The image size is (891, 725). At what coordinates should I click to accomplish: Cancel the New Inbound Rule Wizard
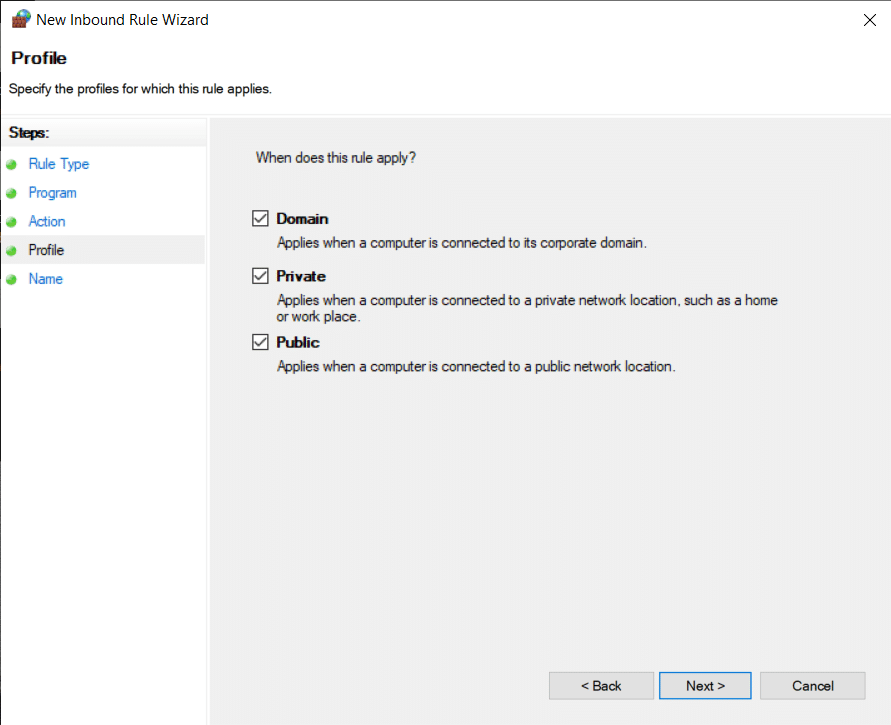coord(812,686)
